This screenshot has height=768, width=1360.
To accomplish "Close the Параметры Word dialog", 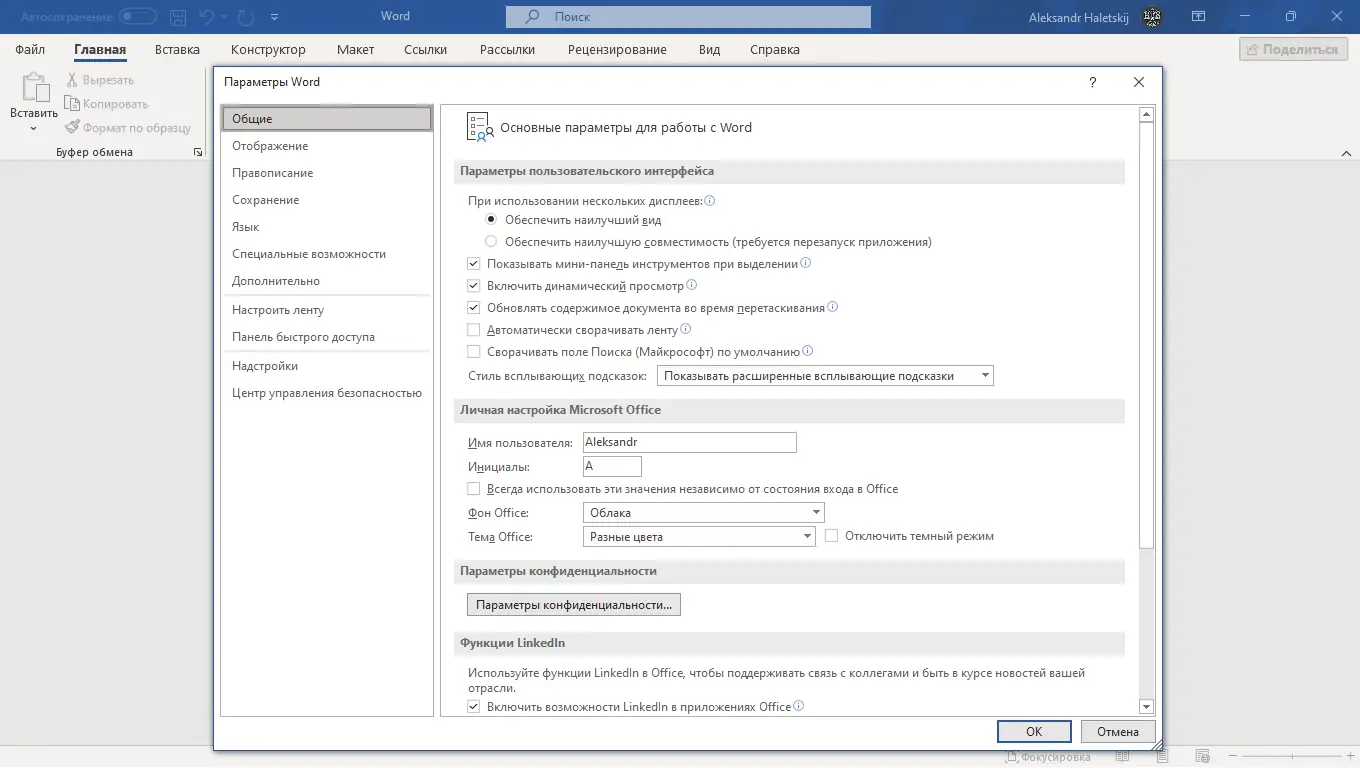I will tap(1139, 82).
